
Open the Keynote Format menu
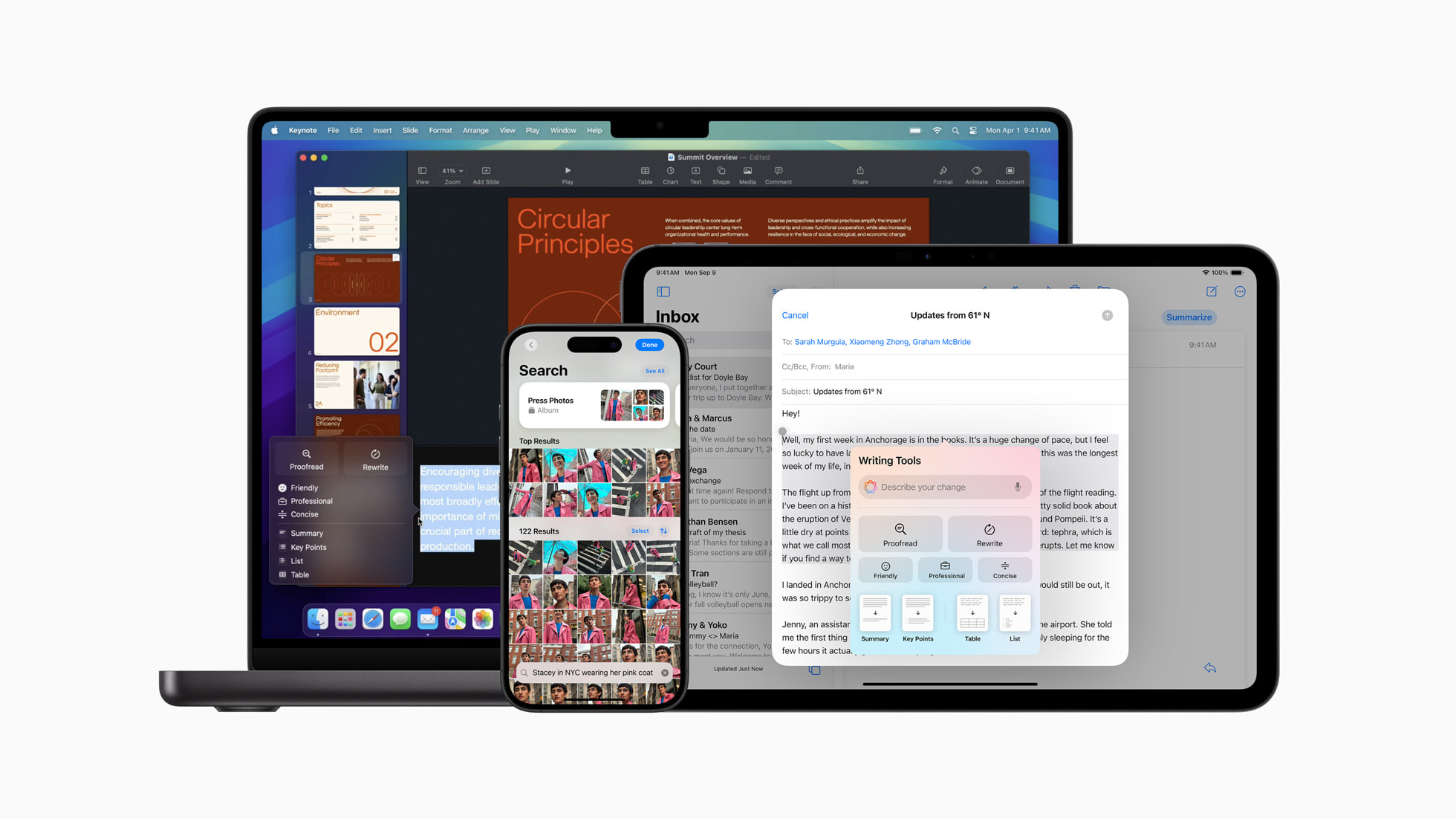(440, 130)
